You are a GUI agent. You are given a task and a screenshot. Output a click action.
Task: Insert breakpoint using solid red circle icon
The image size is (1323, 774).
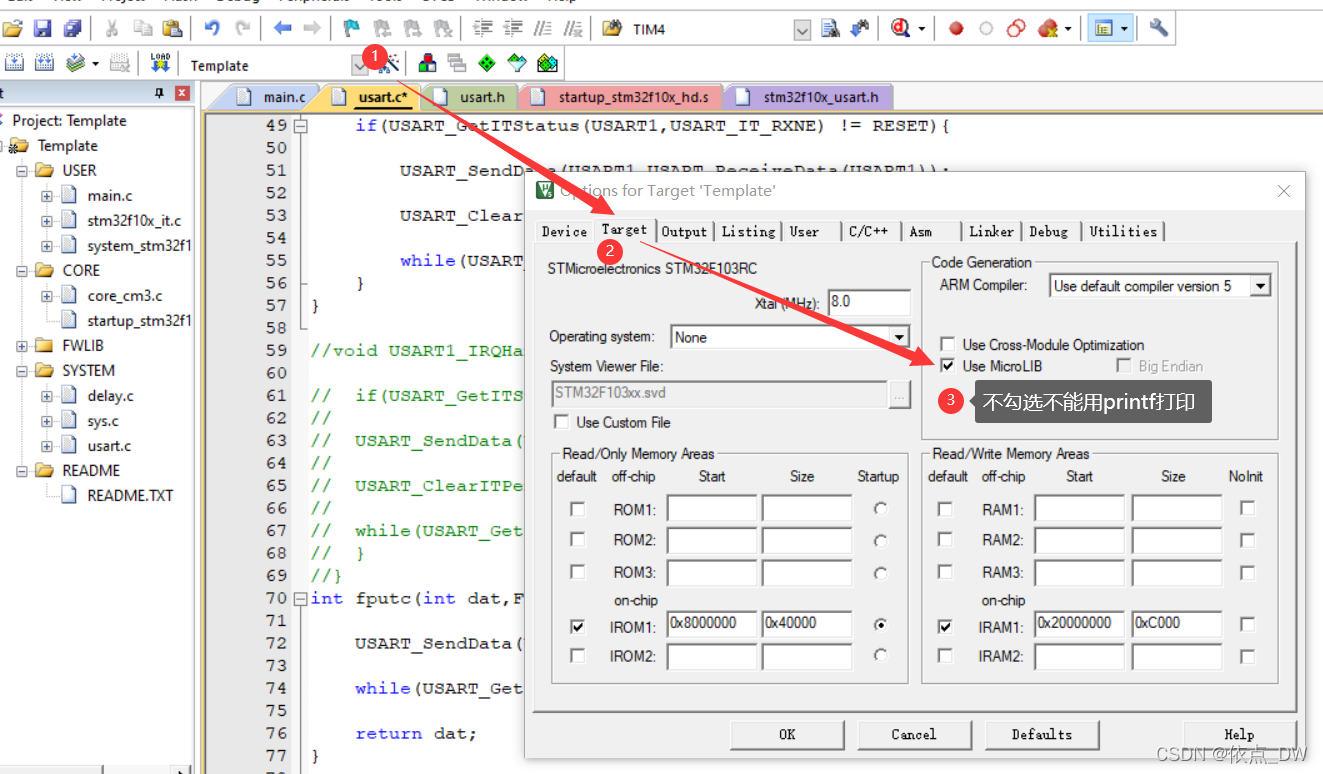coord(956,29)
